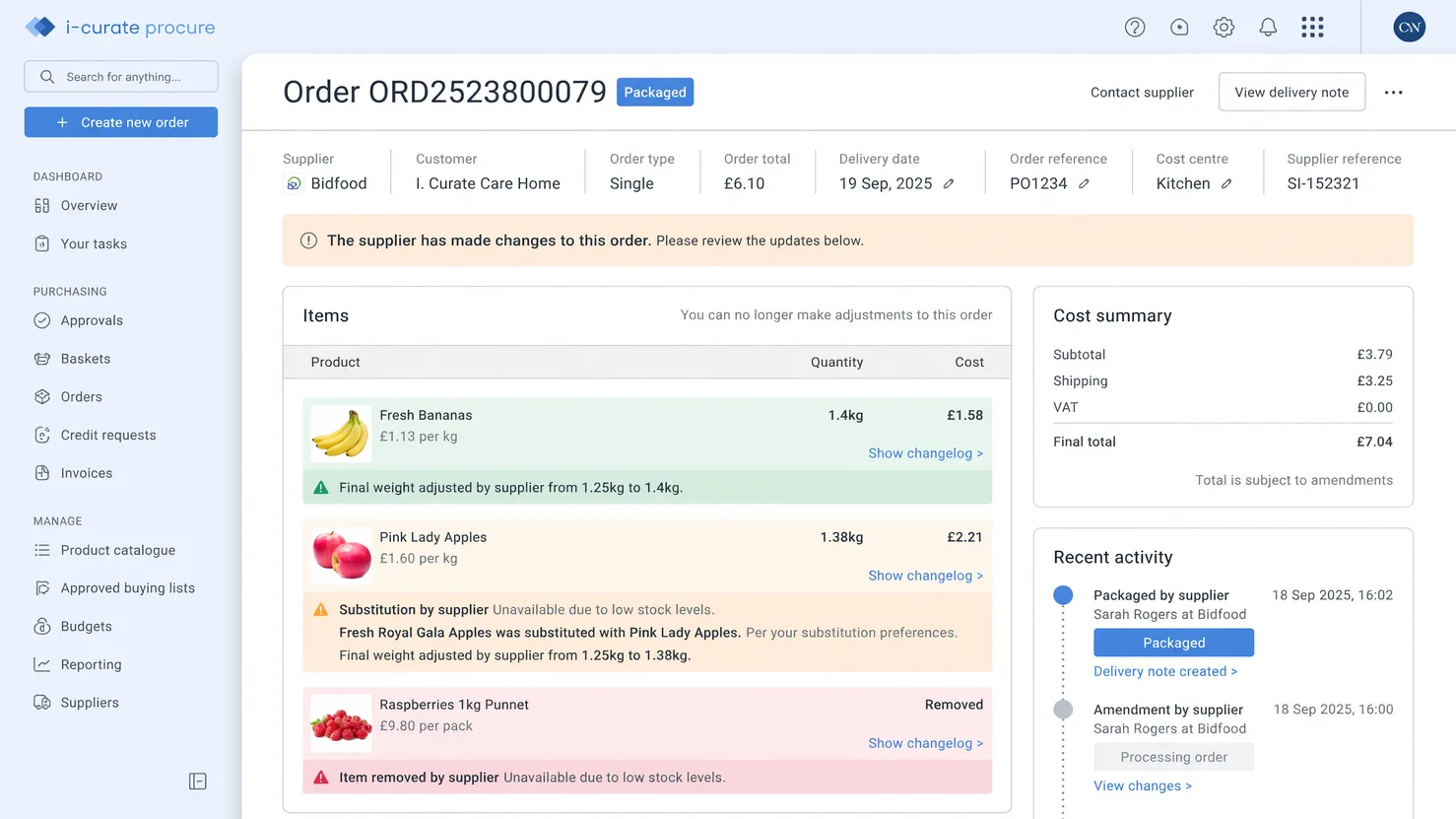Edit order reference PO1234 pencil icon
1456x819 pixels.
coord(1084,183)
